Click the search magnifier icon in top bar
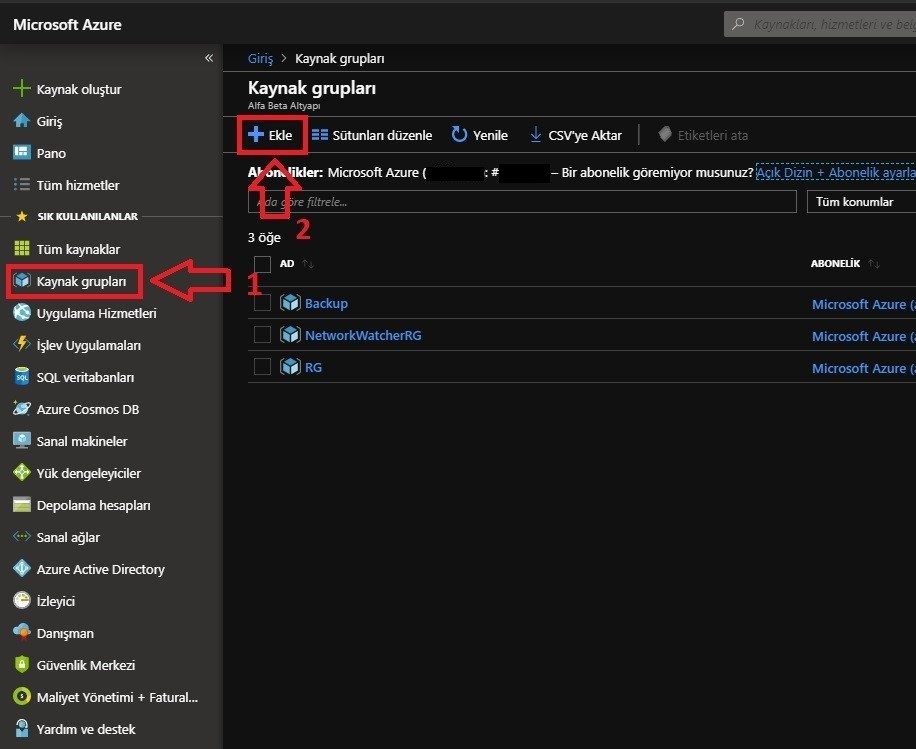The height and width of the screenshot is (749, 916). click(738, 24)
